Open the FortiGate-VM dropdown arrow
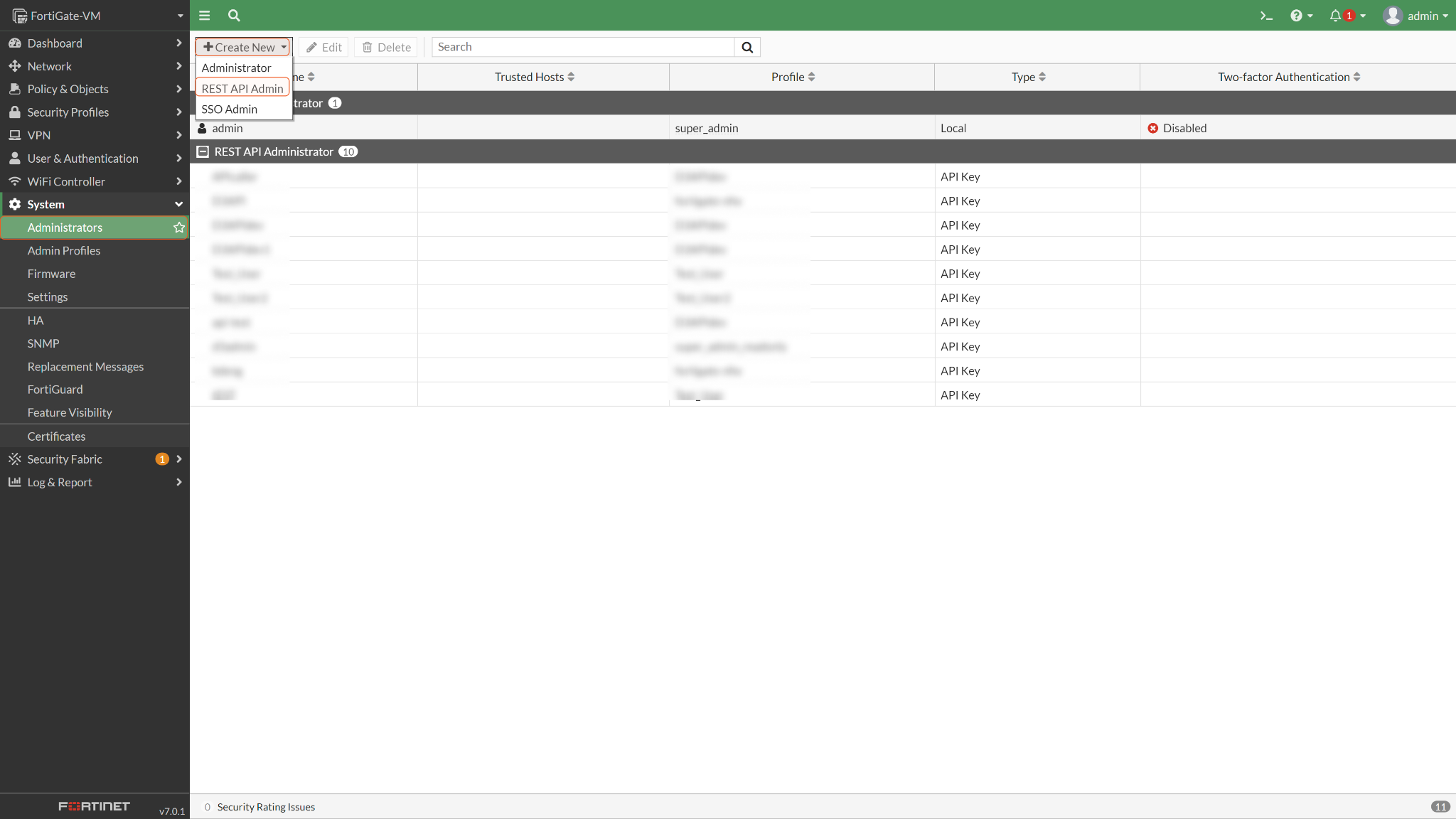1456x819 pixels. point(180,16)
